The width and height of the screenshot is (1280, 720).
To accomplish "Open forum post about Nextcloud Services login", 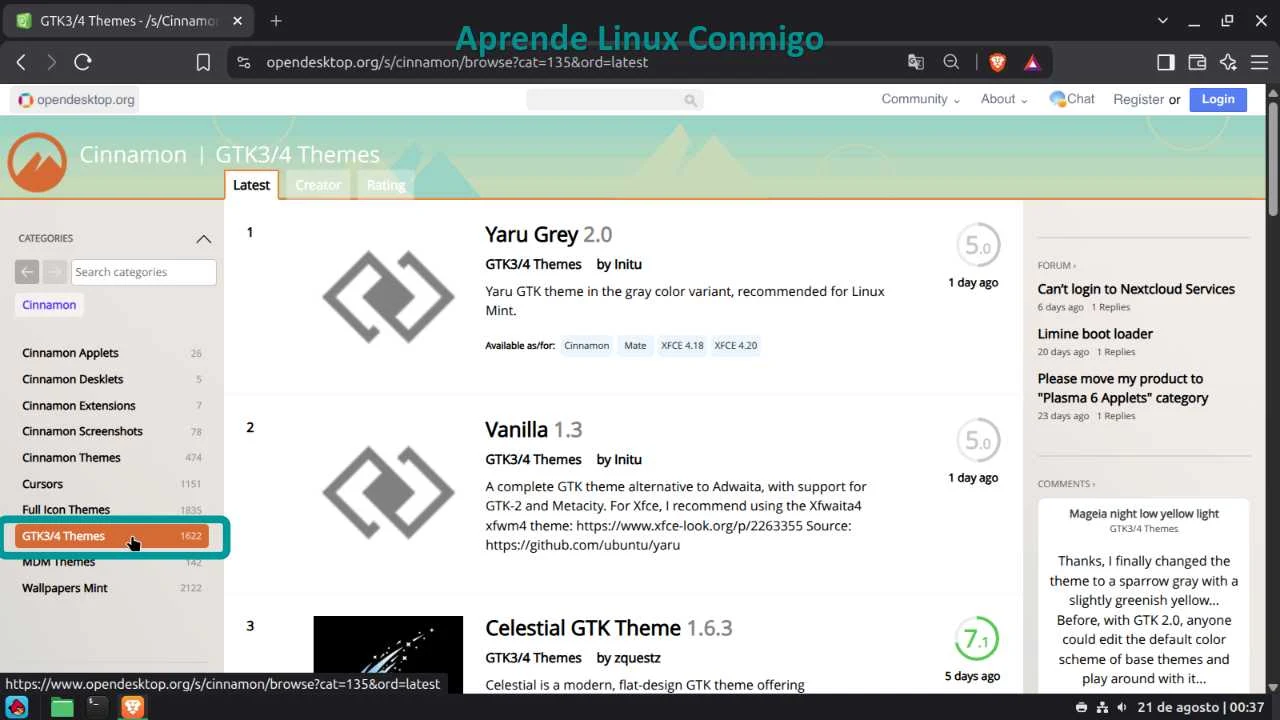I will tap(1136, 289).
